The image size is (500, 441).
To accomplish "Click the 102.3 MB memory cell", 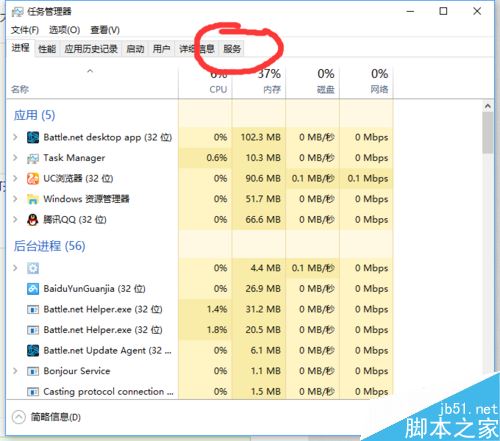I will pyautogui.click(x=259, y=137).
